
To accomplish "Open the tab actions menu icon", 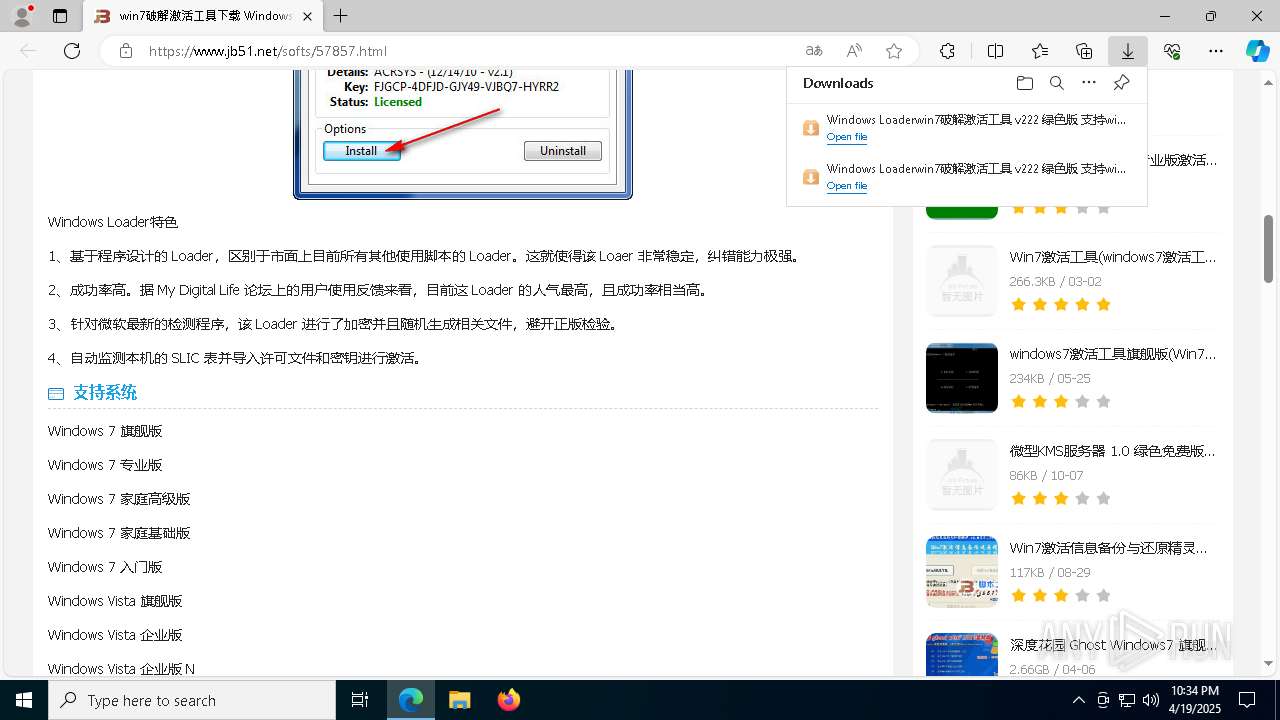I will (60, 16).
